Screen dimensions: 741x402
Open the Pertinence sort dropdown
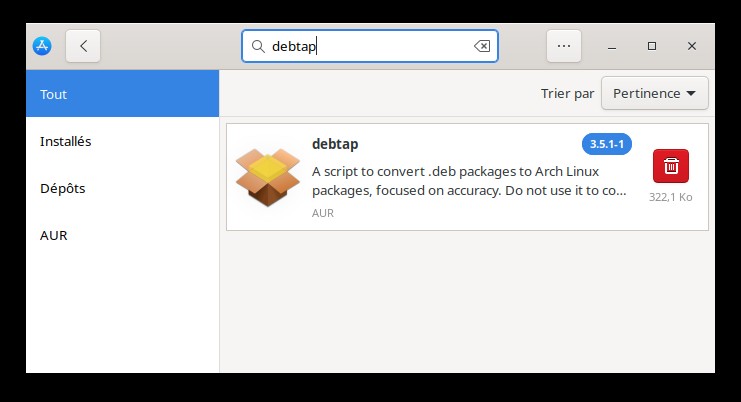point(655,94)
